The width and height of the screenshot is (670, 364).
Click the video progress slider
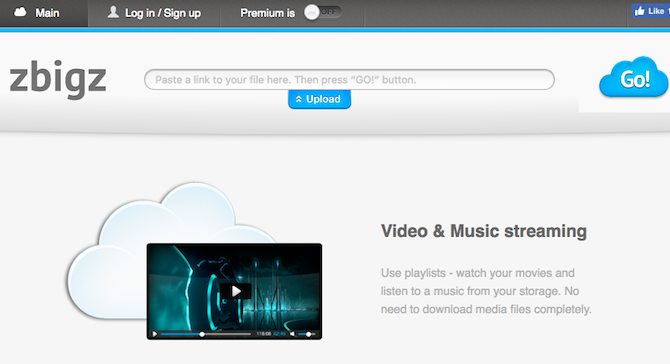click(x=206, y=334)
